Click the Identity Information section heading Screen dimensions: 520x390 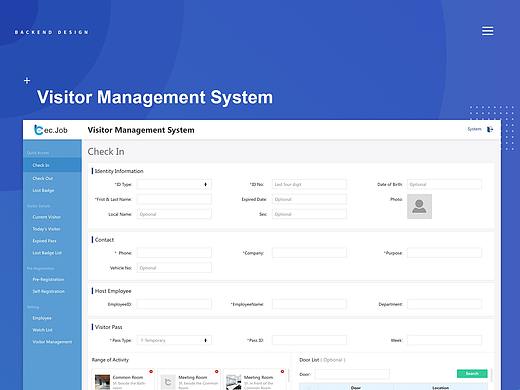[x=119, y=171]
